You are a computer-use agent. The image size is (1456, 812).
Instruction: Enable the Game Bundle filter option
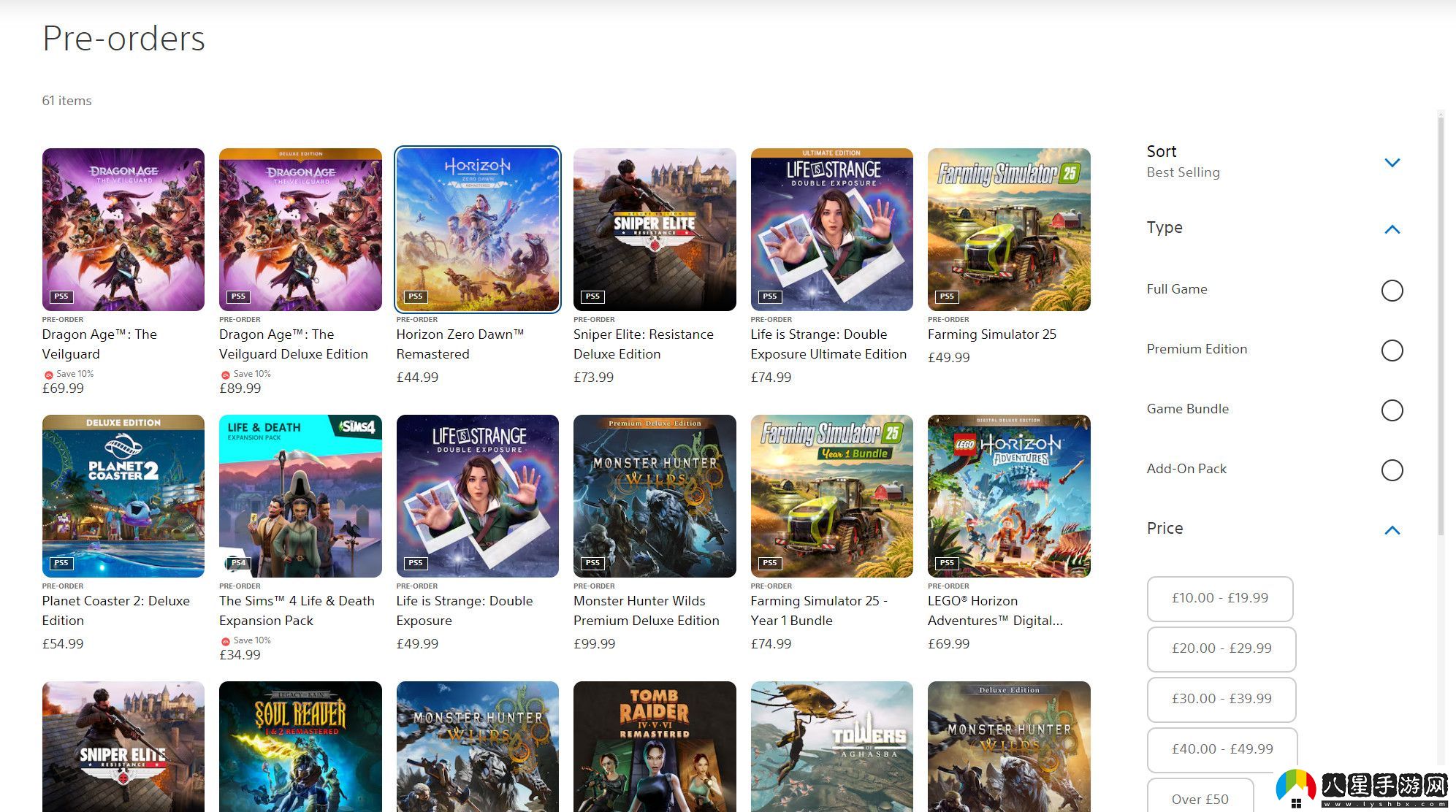pos(1391,410)
